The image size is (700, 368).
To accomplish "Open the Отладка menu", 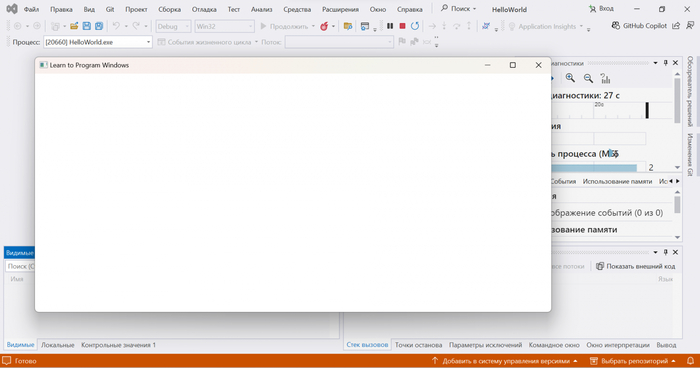I will click(204, 9).
